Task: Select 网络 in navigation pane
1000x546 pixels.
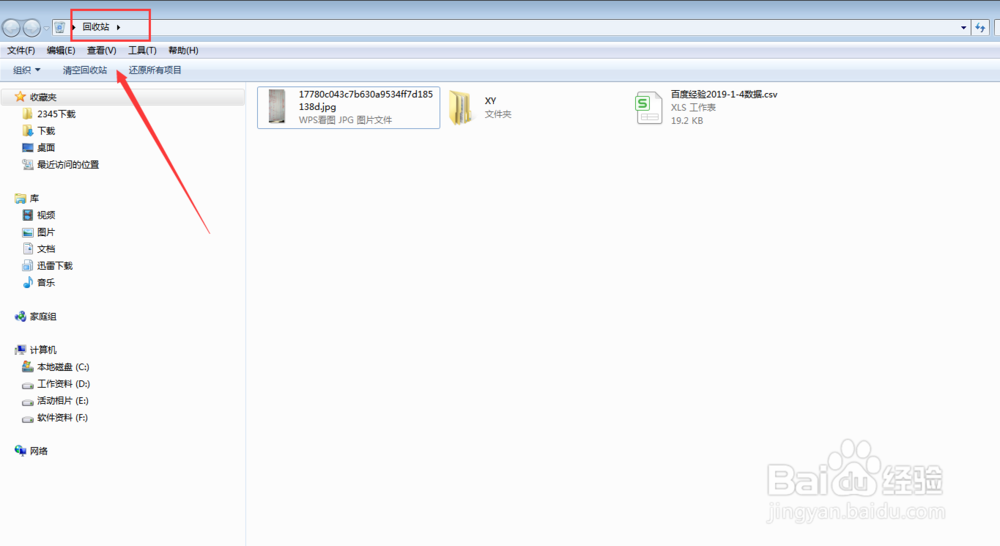Action: 38,451
